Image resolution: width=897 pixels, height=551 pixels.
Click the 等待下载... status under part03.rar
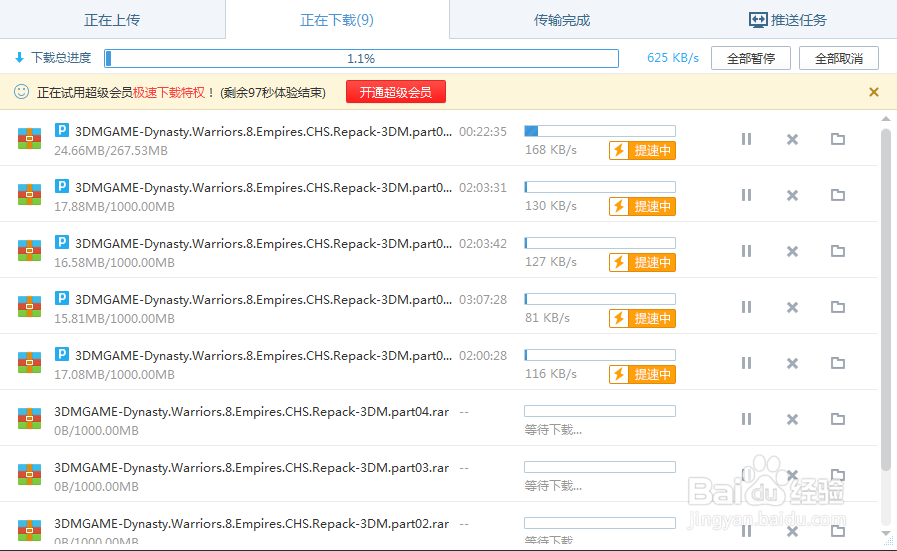click(553, 486)
